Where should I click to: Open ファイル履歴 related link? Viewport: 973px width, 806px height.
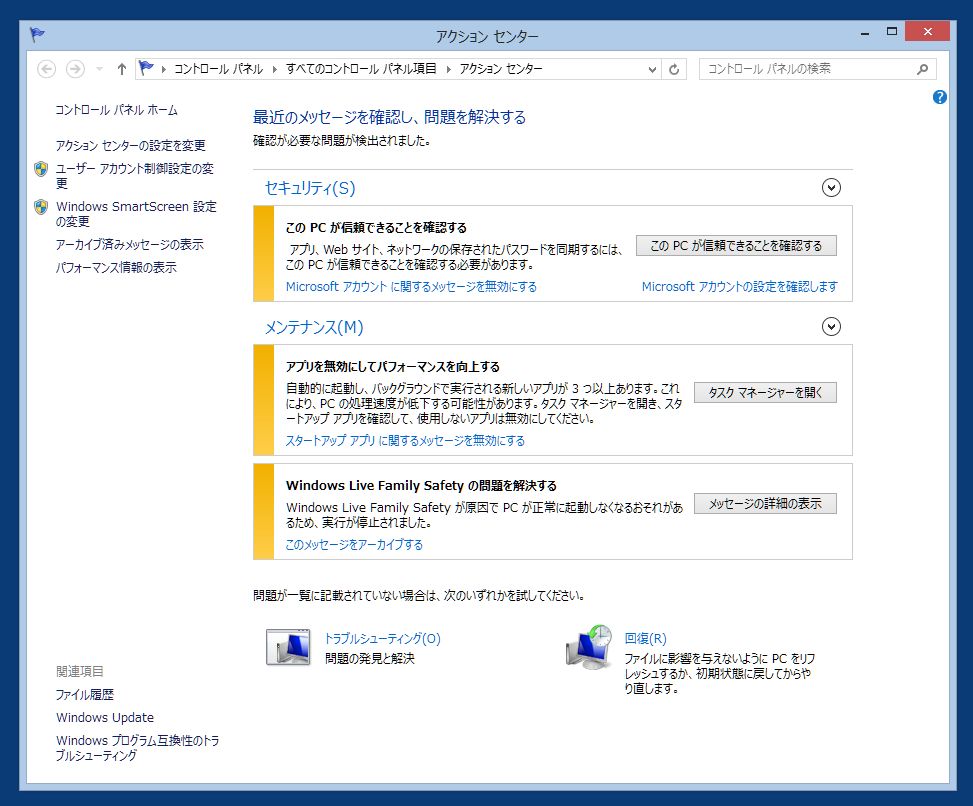tap(85, 694)
